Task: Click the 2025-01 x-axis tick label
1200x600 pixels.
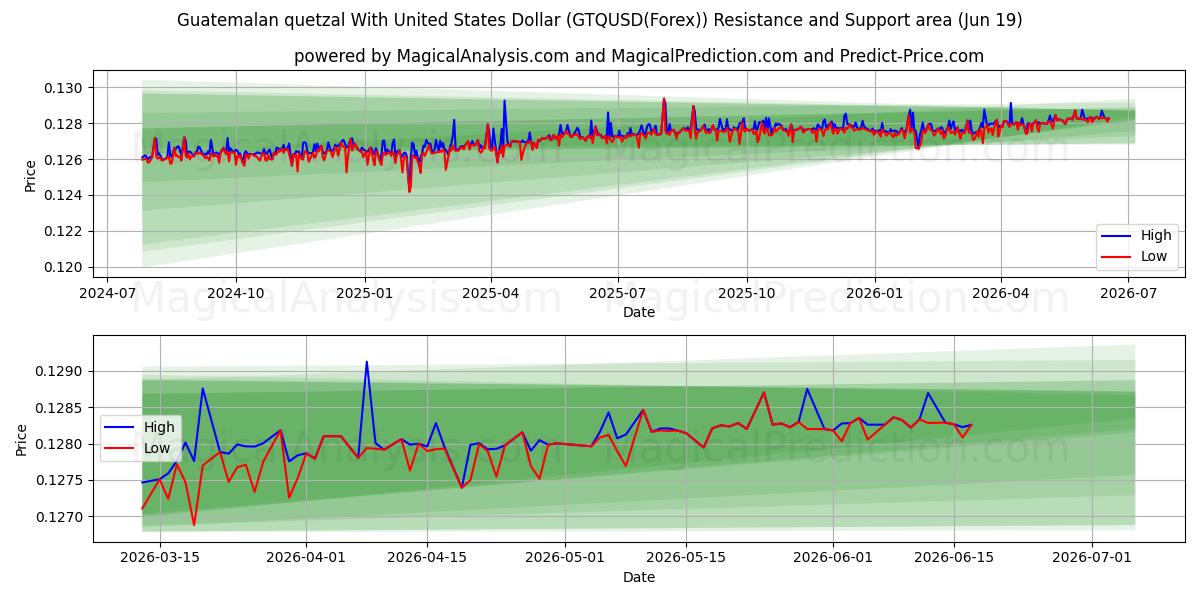Action: coord(365,294)
